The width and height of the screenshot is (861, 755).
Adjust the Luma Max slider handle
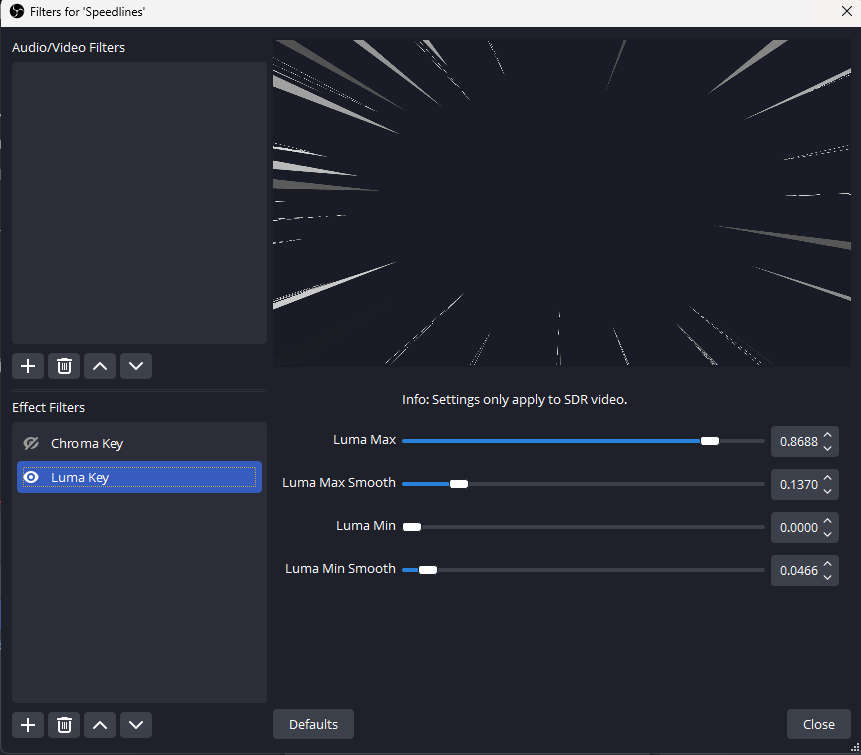(710, 439)
